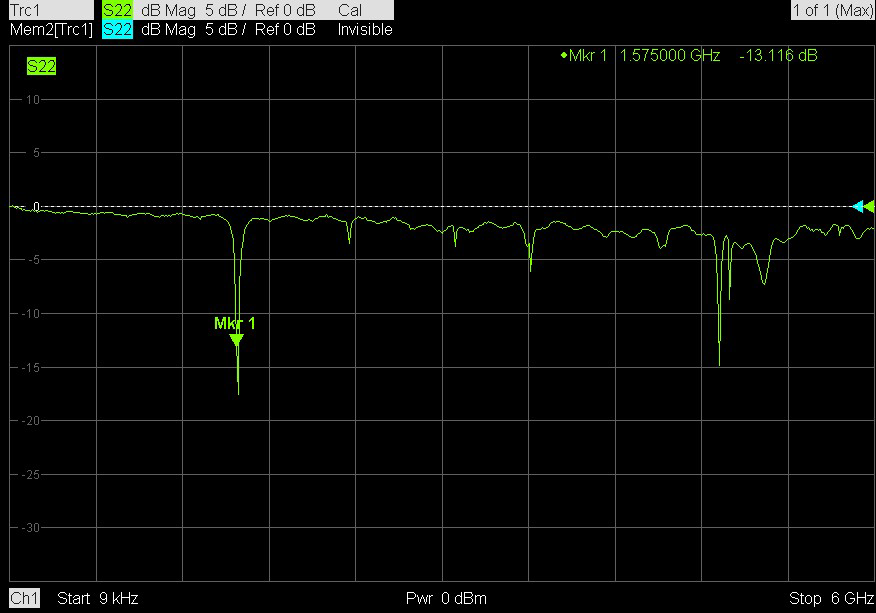
Task: Click Ref 0 dB in Trc1 row
Action: (x=285, y=10)
